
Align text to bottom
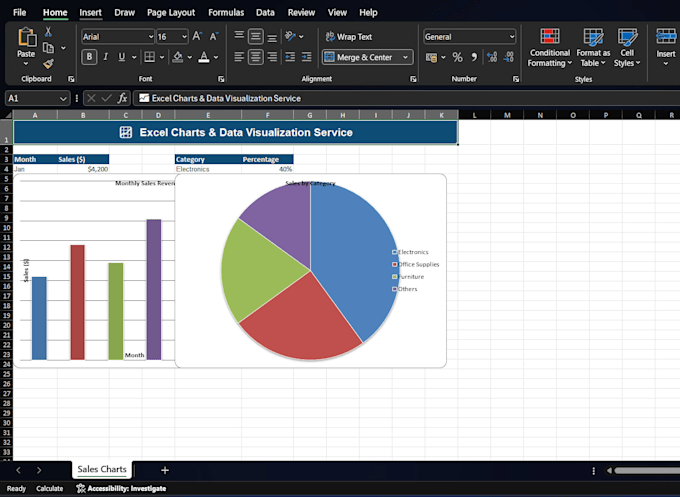coord(272,36)
